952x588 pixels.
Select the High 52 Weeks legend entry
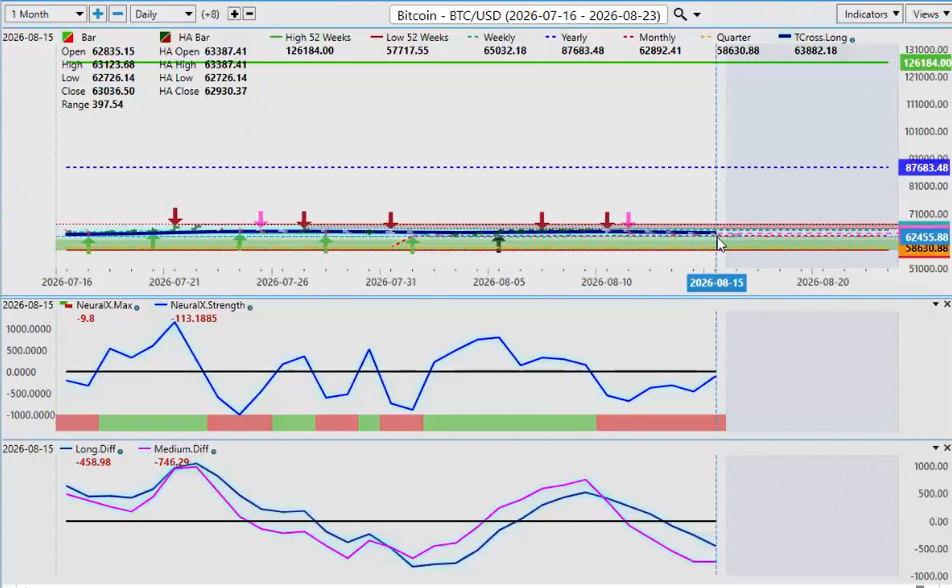pos(310,38)
